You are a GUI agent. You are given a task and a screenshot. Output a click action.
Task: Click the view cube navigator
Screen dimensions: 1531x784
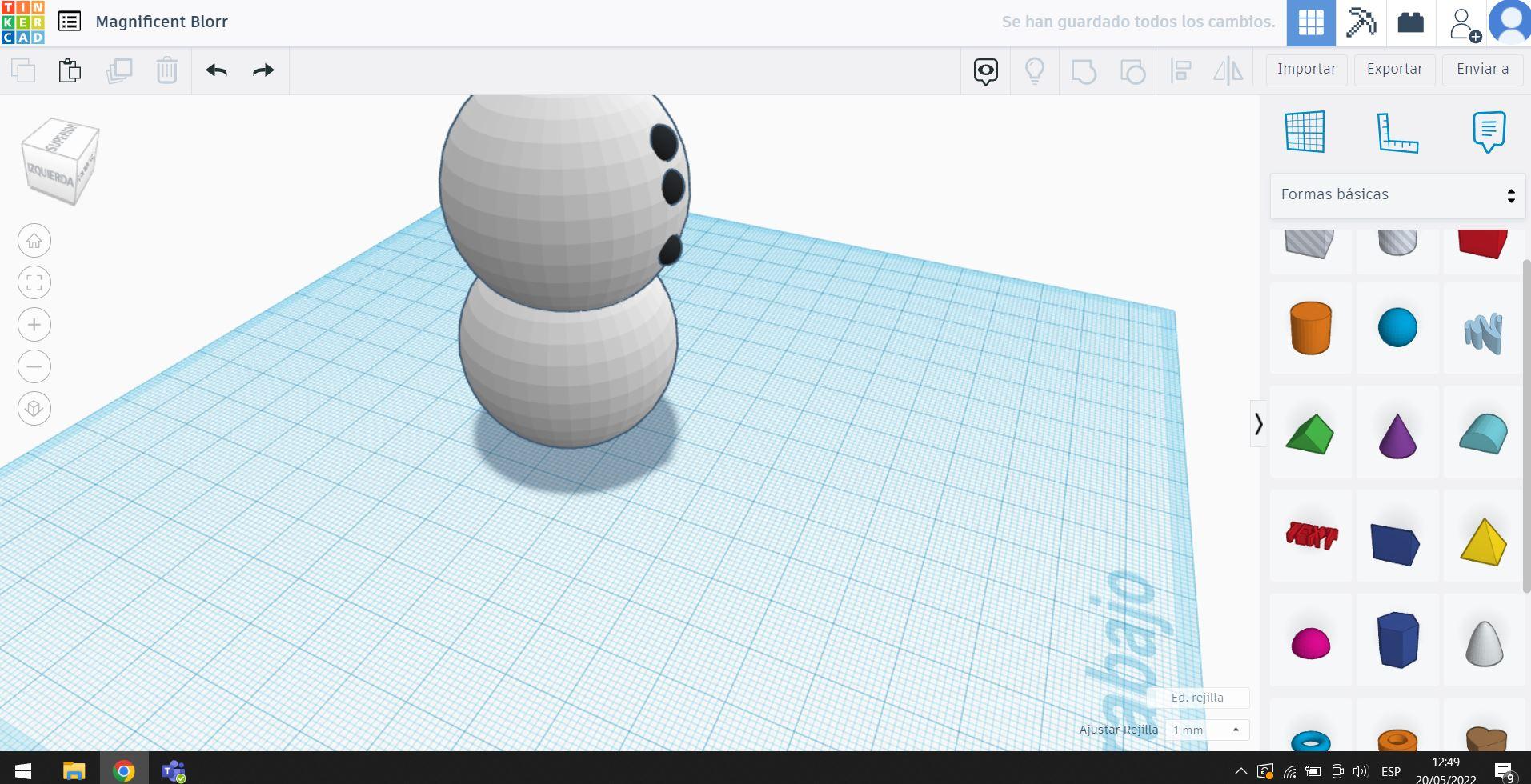point(60,162)
